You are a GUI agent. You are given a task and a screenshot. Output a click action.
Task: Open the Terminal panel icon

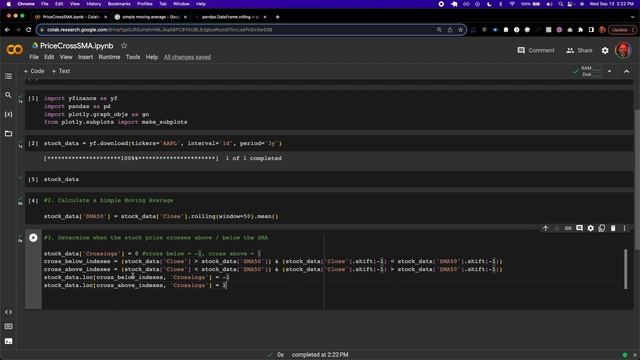pos(8,341)
